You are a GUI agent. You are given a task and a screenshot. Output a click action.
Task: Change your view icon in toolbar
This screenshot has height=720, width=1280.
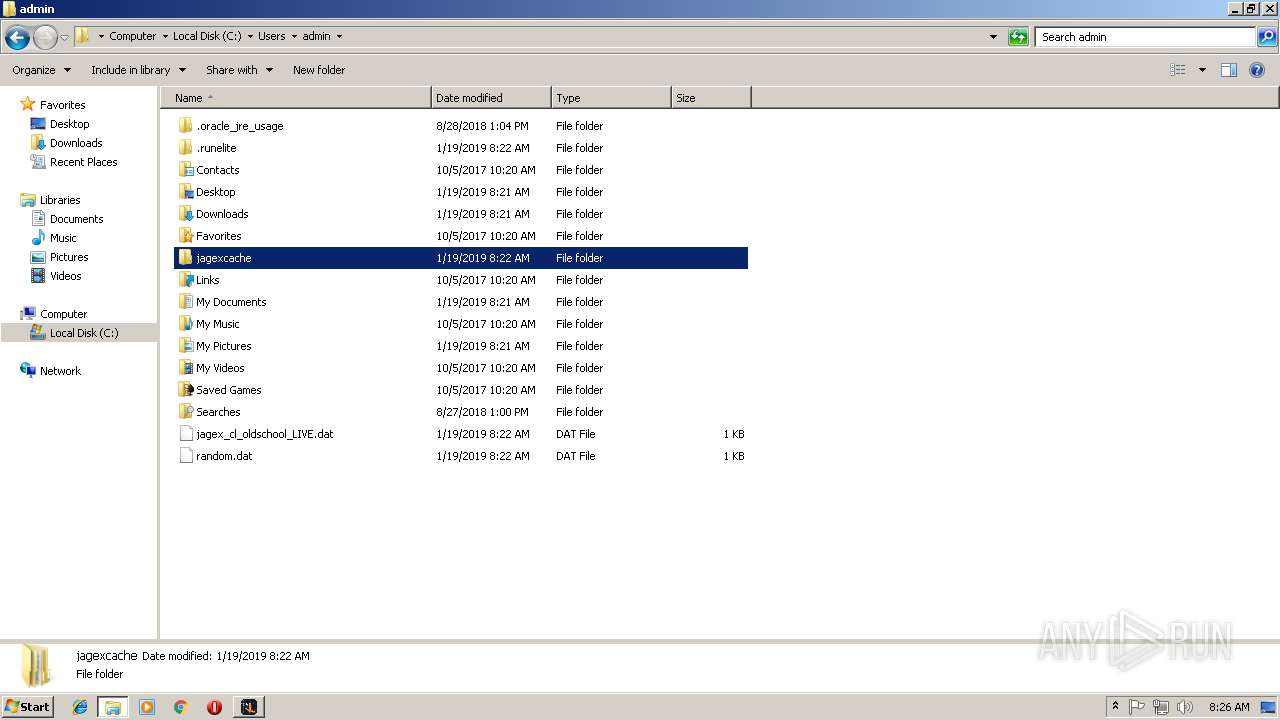coord(1178,70)
